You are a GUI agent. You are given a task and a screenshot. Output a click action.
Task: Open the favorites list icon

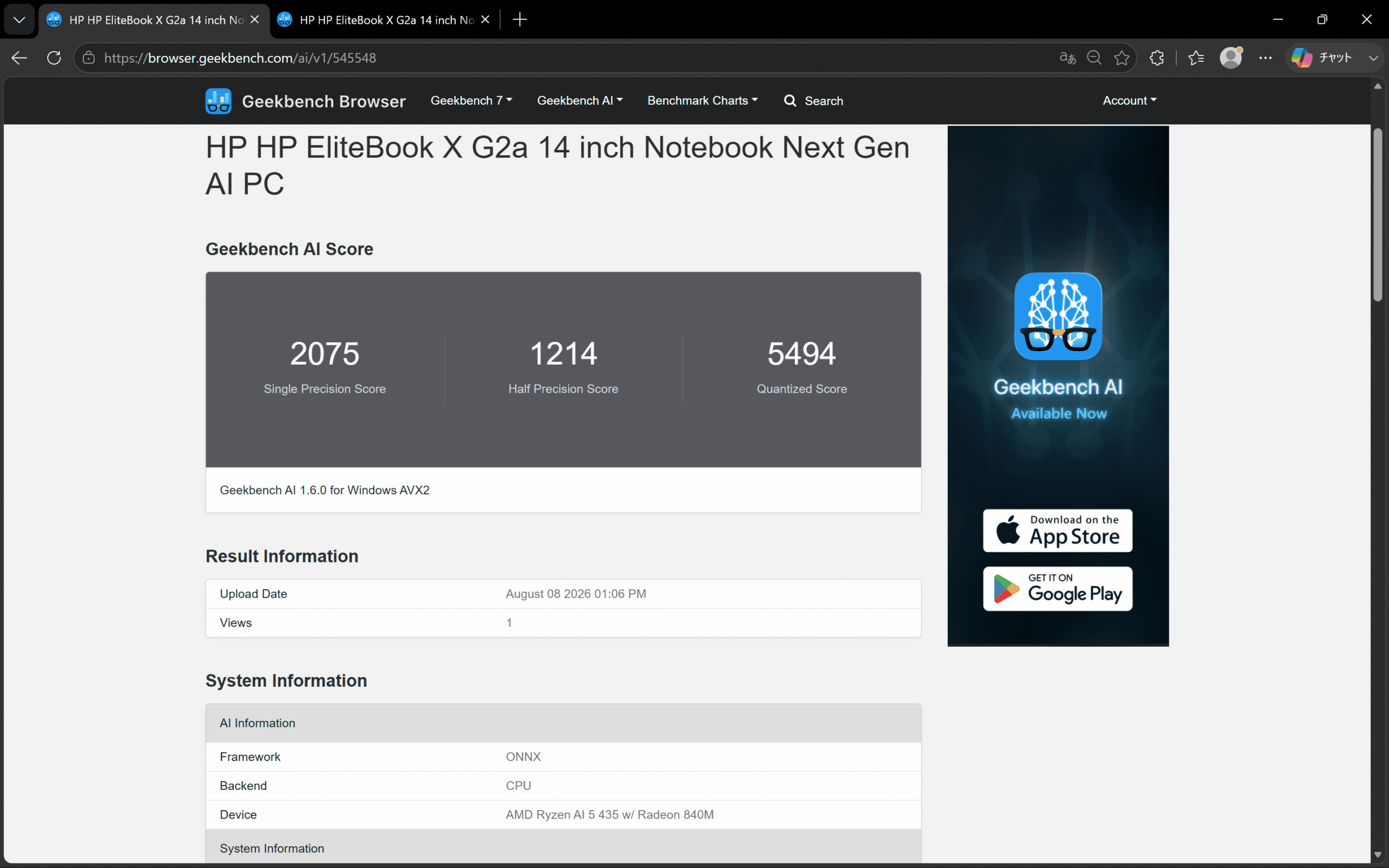tap(1196, 58)
